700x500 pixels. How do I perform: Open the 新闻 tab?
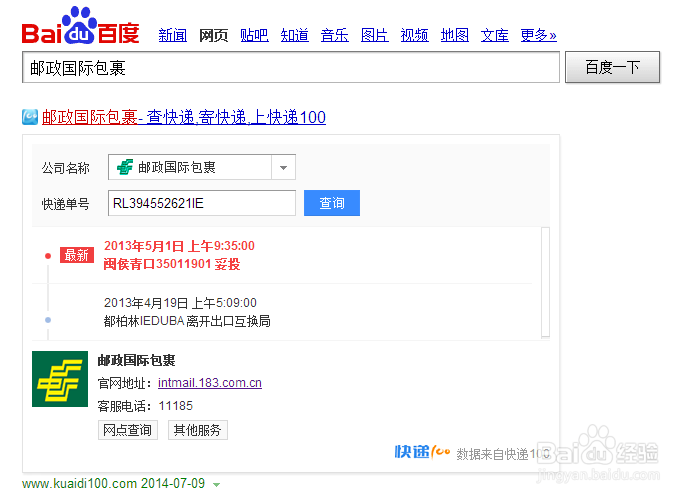coord(173,35)
